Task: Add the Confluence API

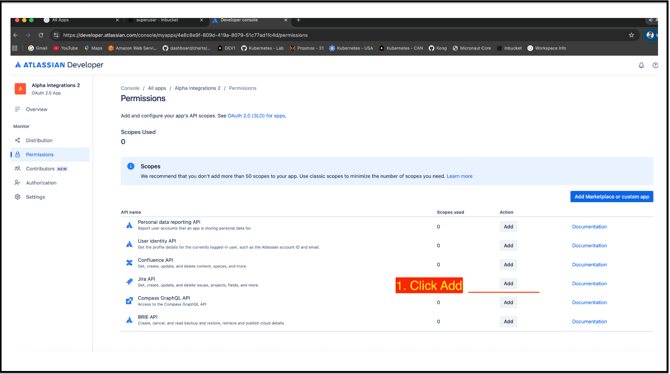Action: (508, 265)
